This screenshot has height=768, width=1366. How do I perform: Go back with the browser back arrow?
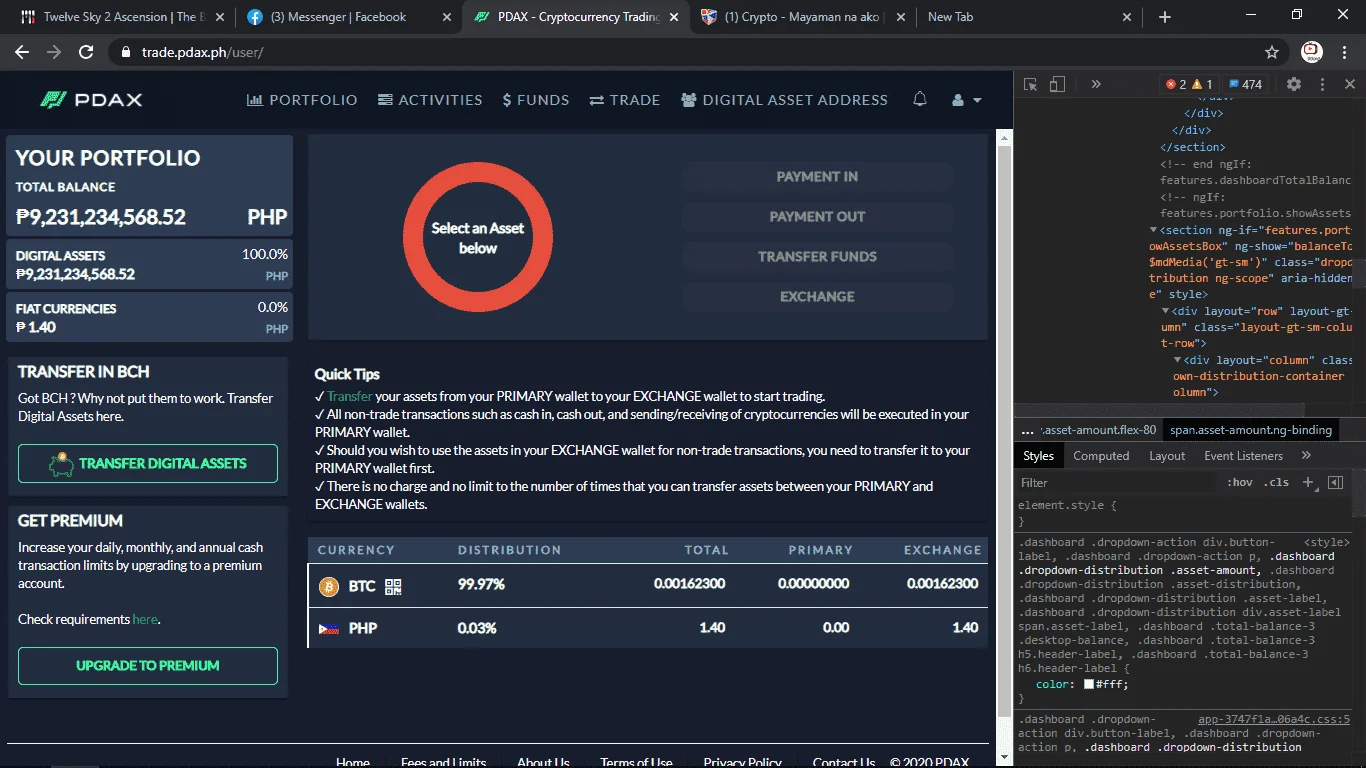point(22,52)
